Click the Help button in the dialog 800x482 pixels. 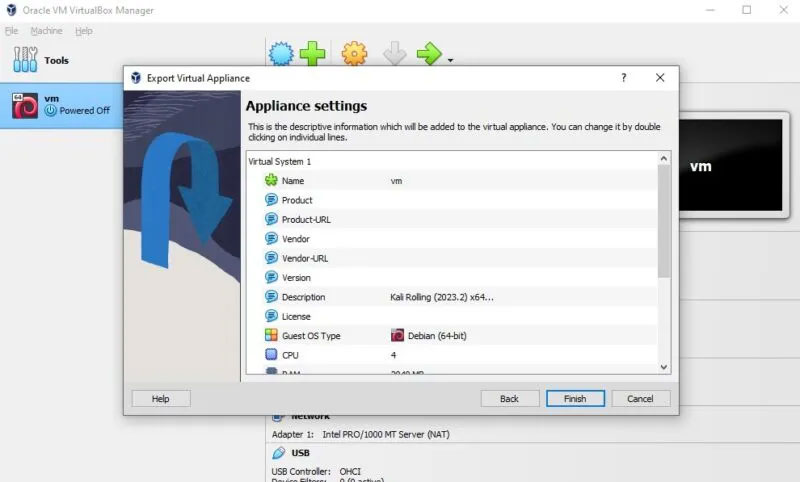(x=161, y=399)
